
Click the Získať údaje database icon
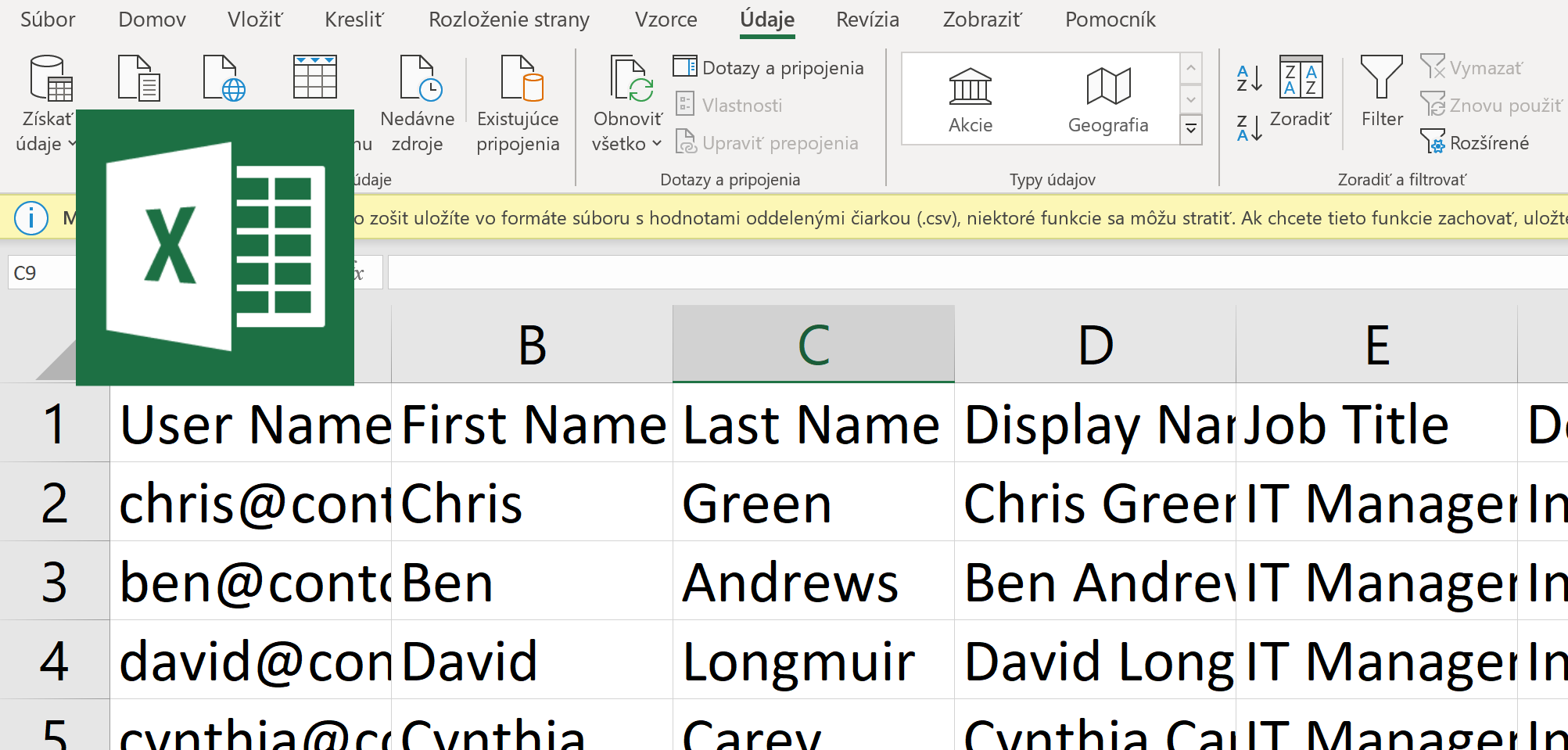pyautogui.click(x=50, y=79)
